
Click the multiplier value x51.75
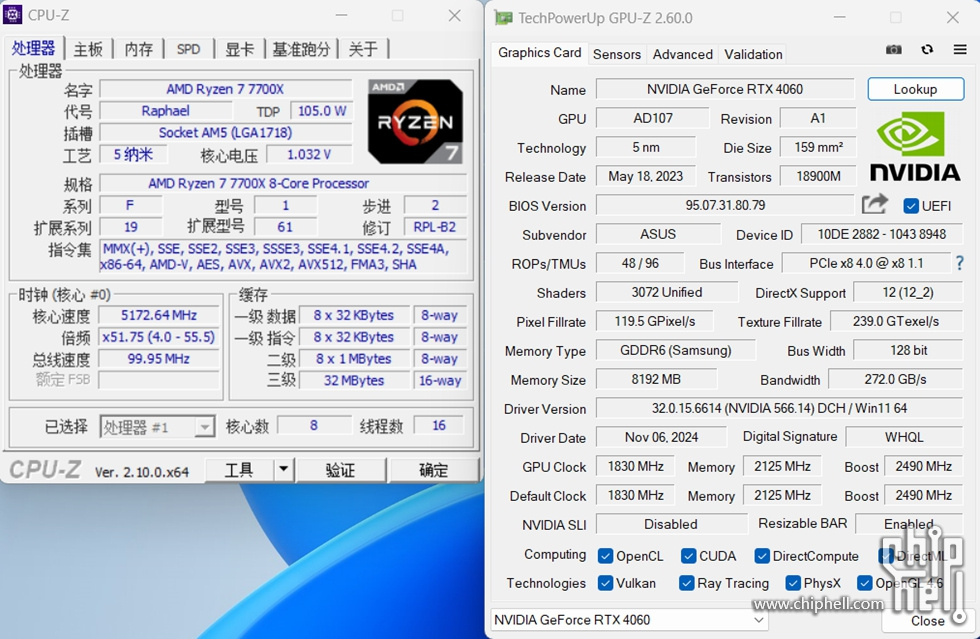coord(159,337)
